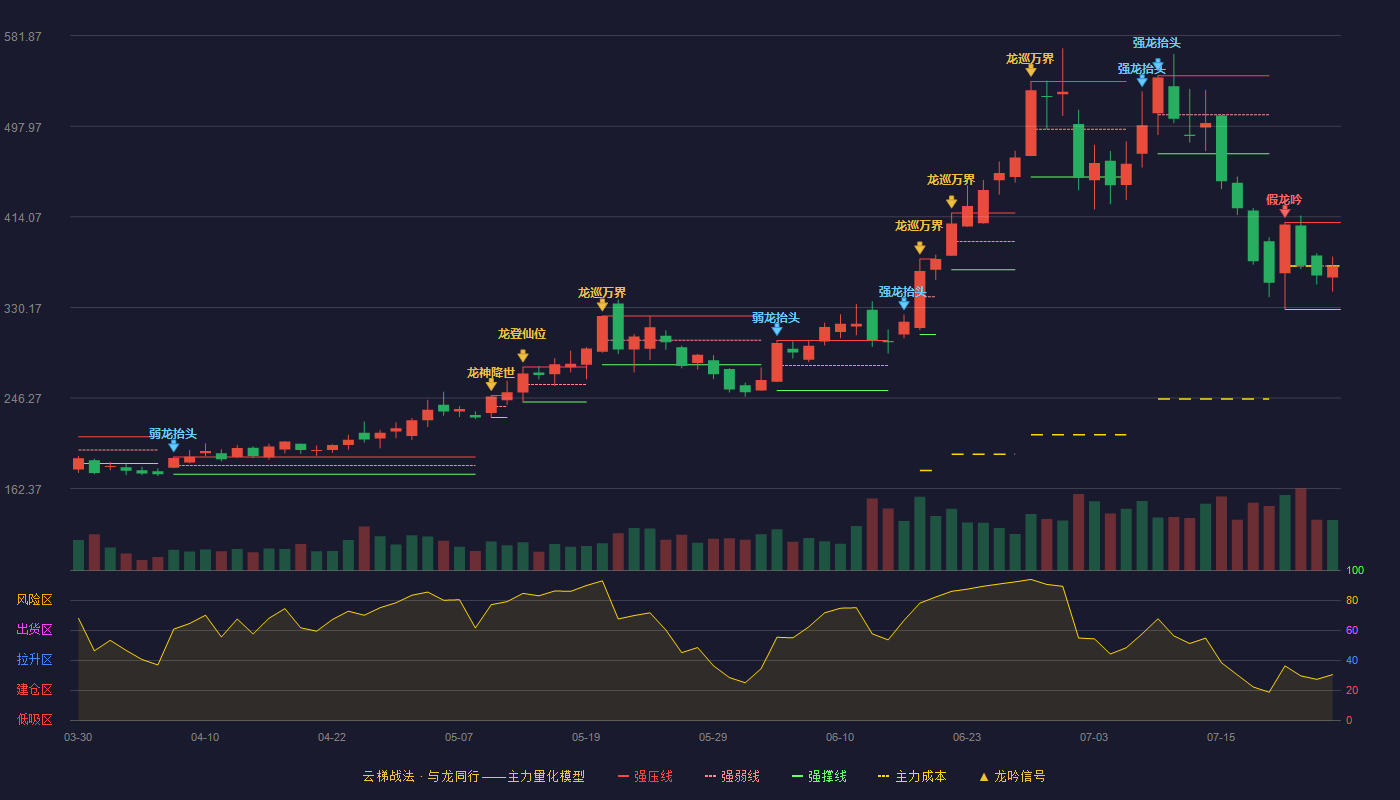1400x800 pixels.
Task: Click the 414.07 price axis label
Action: (22, 218)
